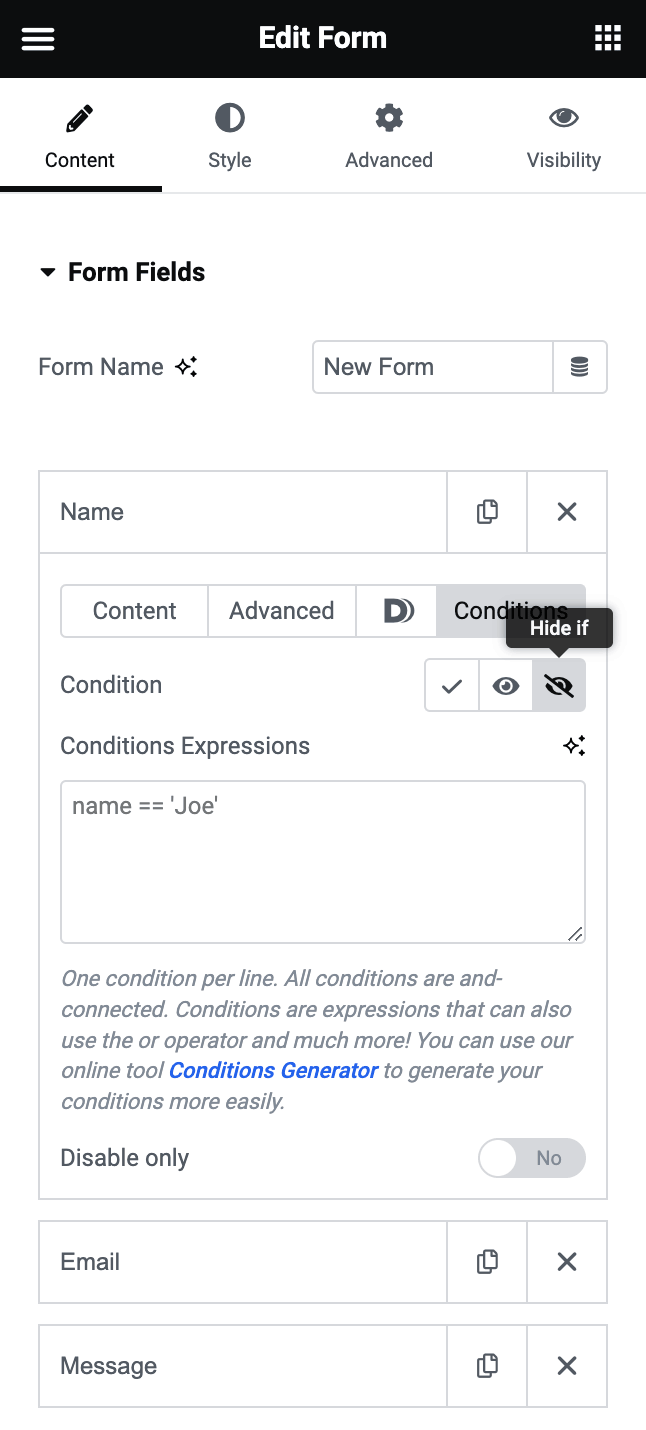Duplicate the Email form field
Screen dimensions: 646x1430
point(487,1261)
